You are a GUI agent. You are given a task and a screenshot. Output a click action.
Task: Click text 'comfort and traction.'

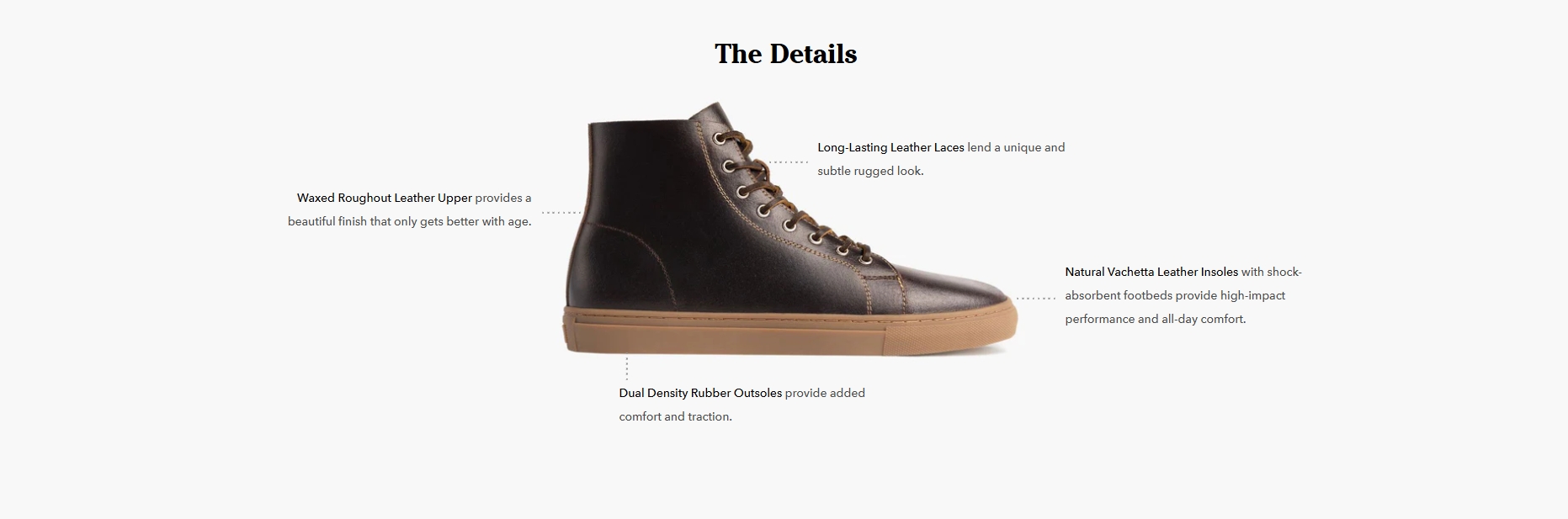point(676,416)
